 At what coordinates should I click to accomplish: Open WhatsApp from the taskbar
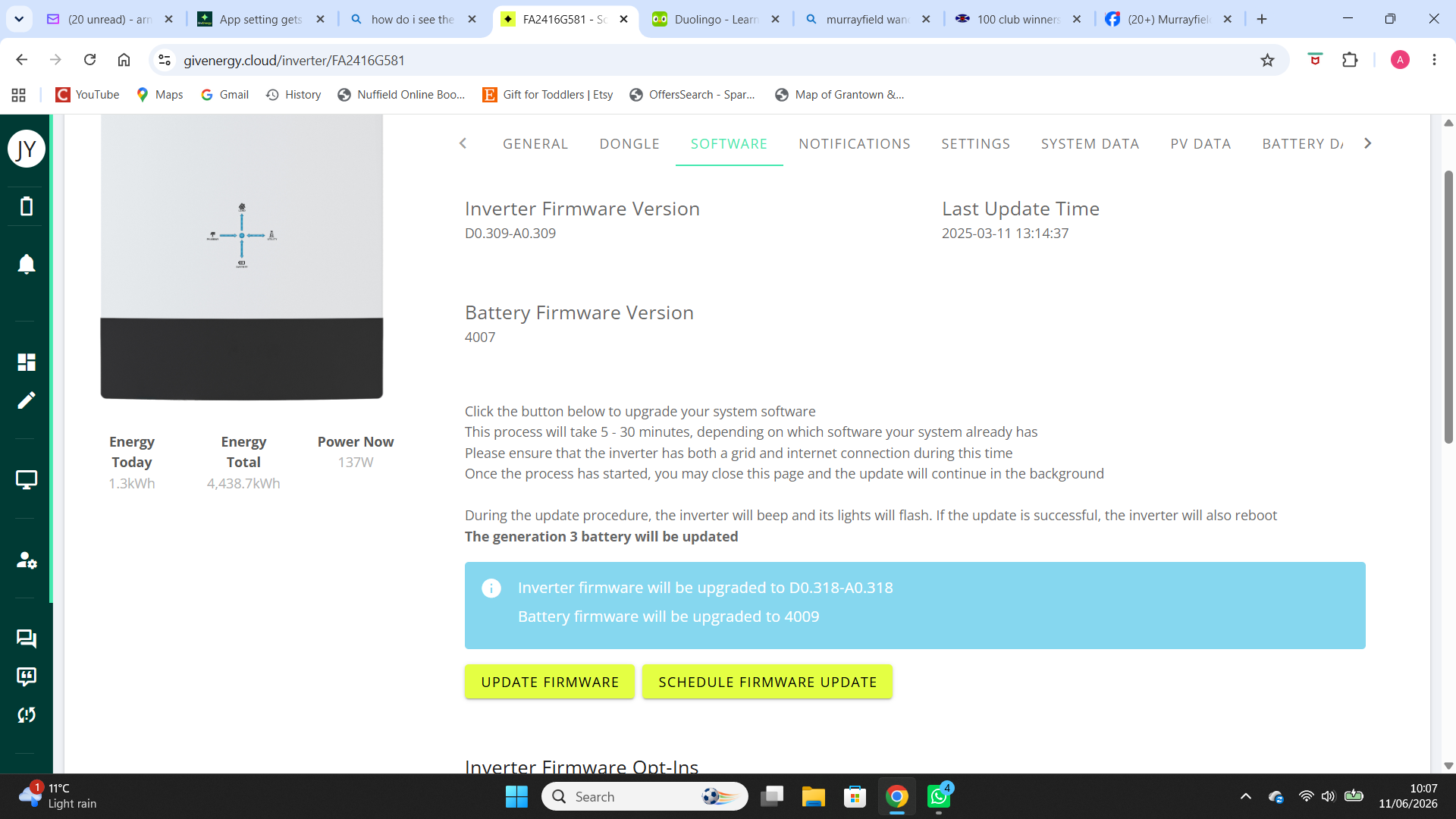point(939,797)
